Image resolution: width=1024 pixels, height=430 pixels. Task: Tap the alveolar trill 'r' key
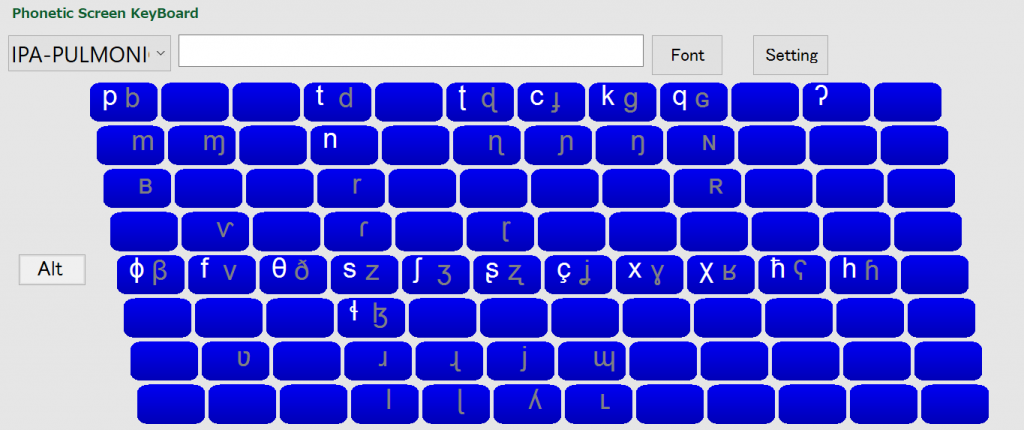click(x=351, y=188)
